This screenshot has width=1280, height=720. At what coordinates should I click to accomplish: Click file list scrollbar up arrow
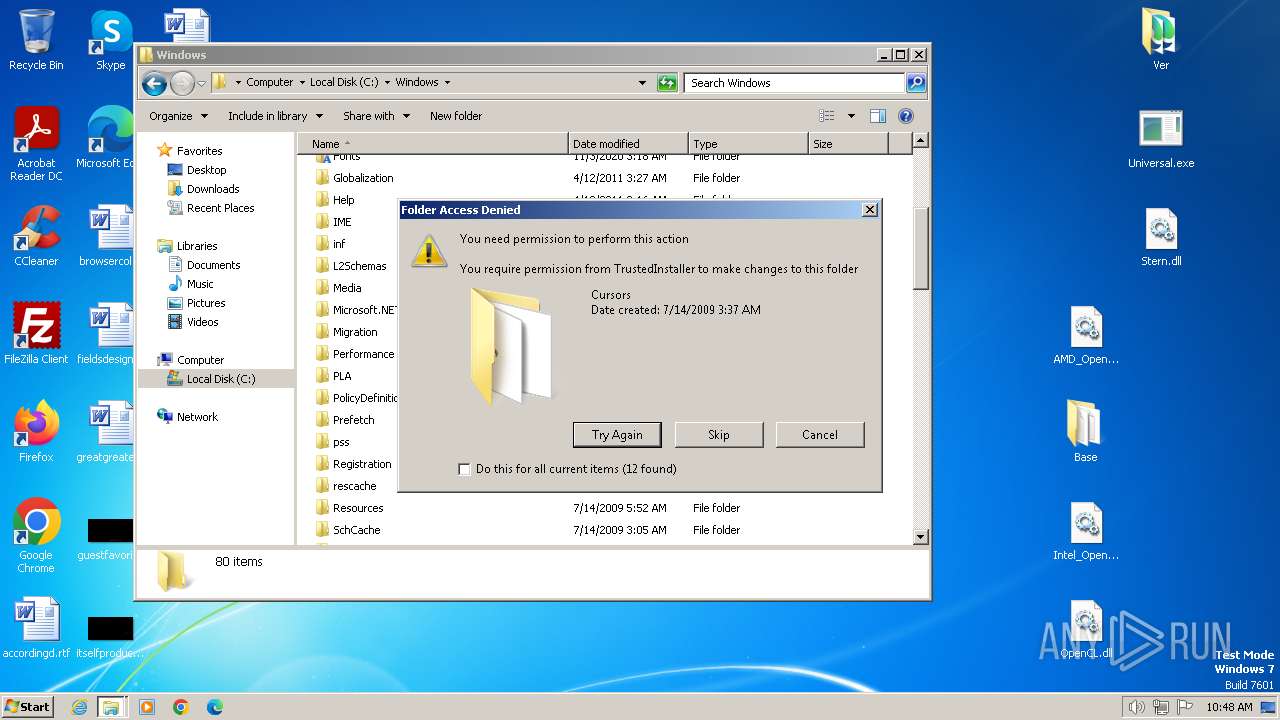coord(921,142)
